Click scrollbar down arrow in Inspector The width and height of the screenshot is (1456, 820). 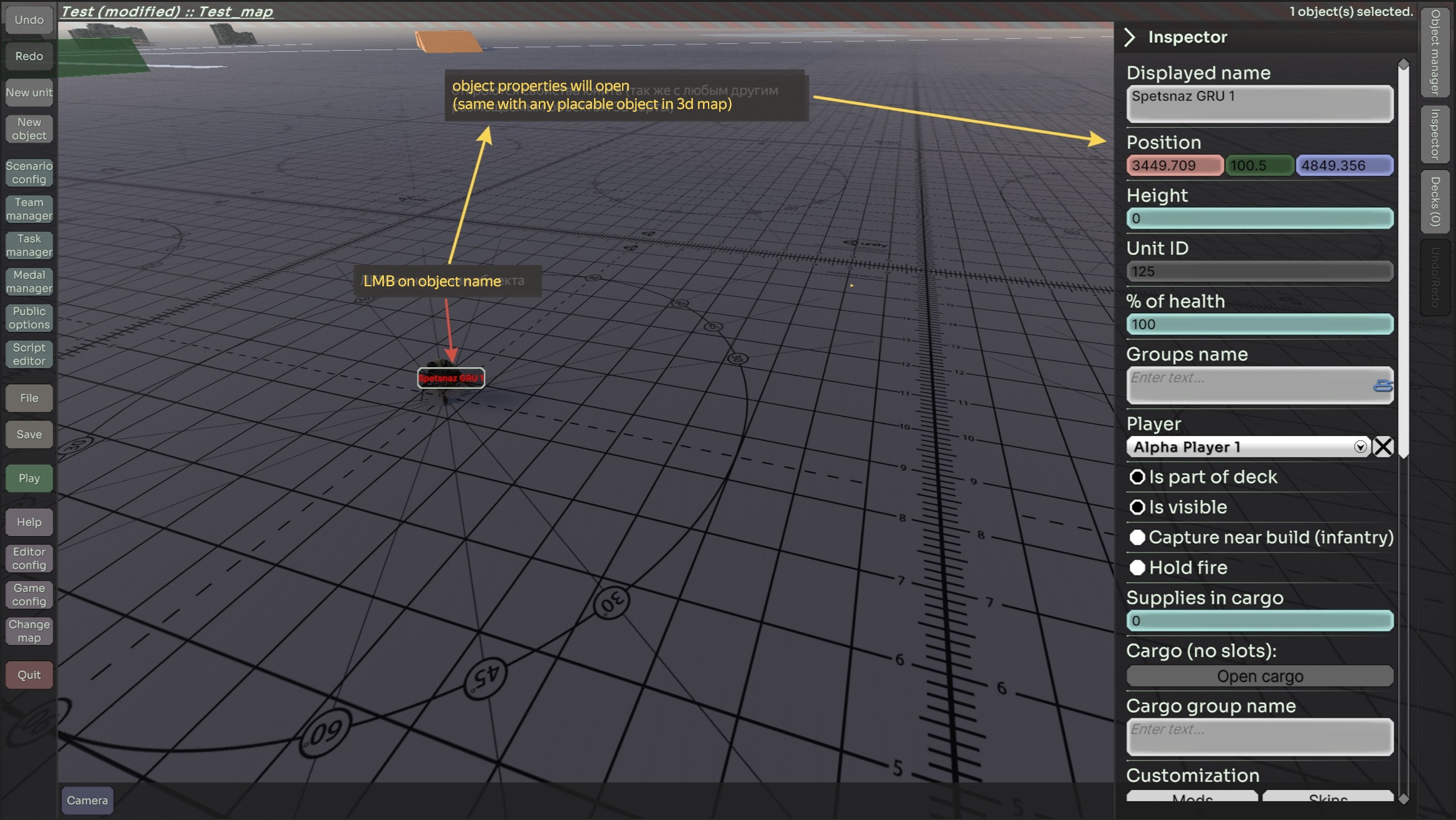(1403, 798)
